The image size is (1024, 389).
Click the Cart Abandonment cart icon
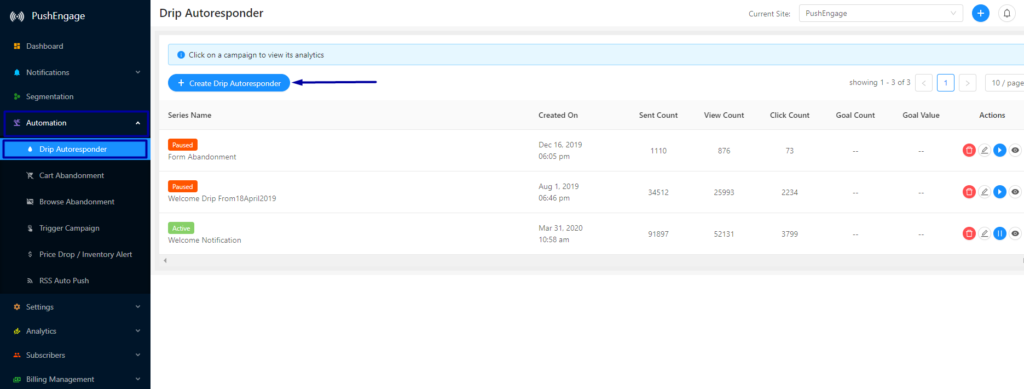click(x=30, y=176)
